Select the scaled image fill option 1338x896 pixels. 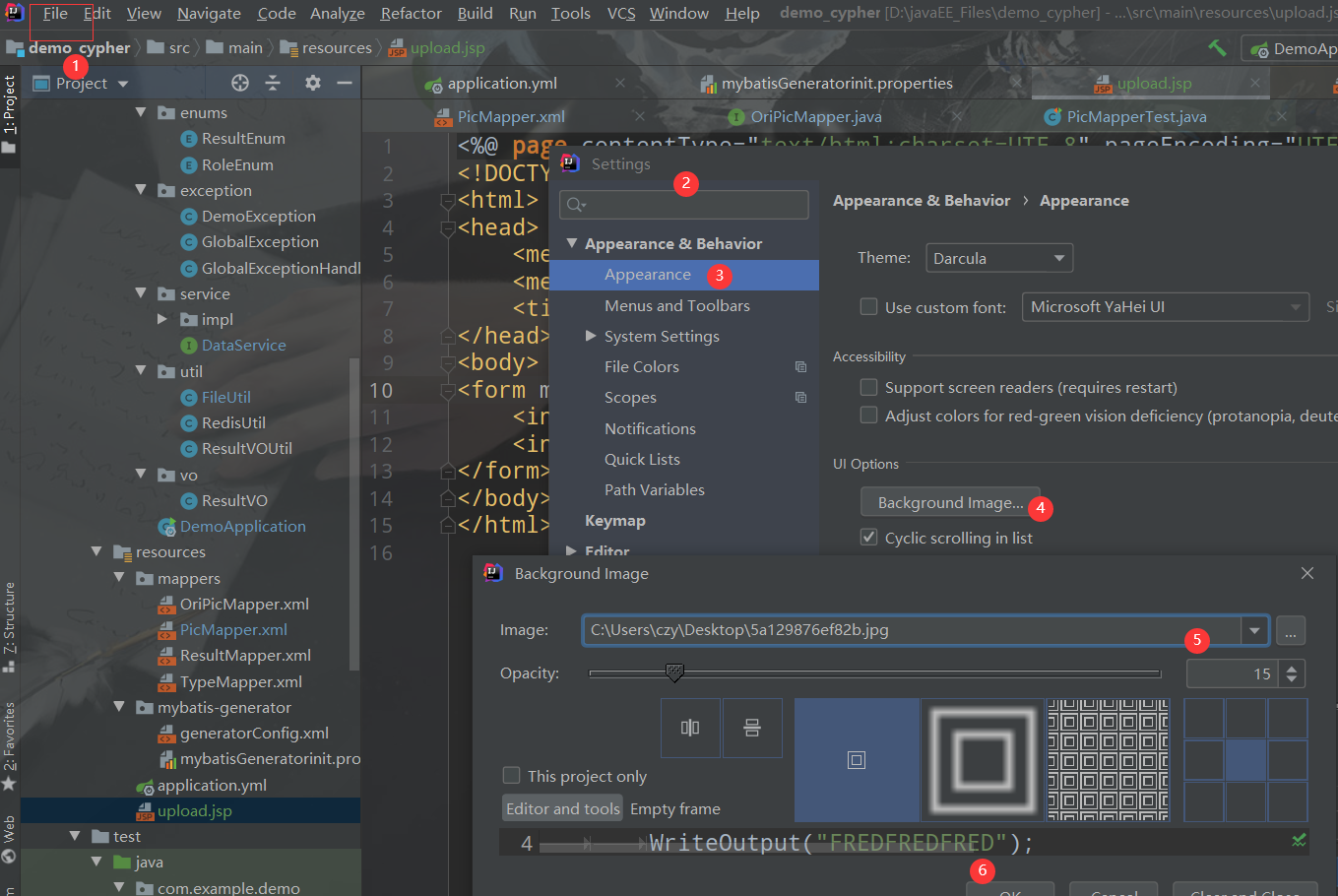pos(982,759)
